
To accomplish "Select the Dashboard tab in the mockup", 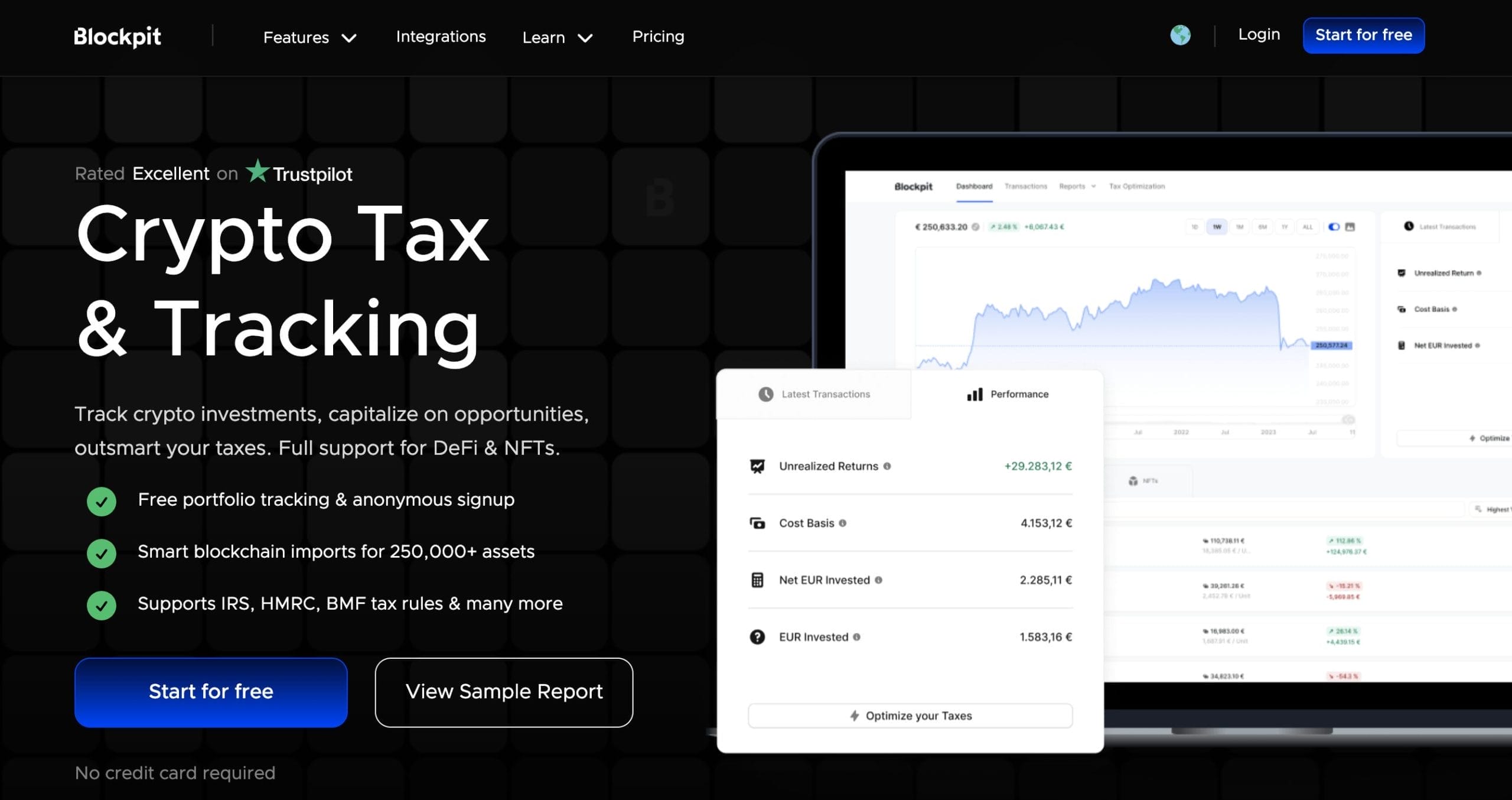I will tap(974, 186).
